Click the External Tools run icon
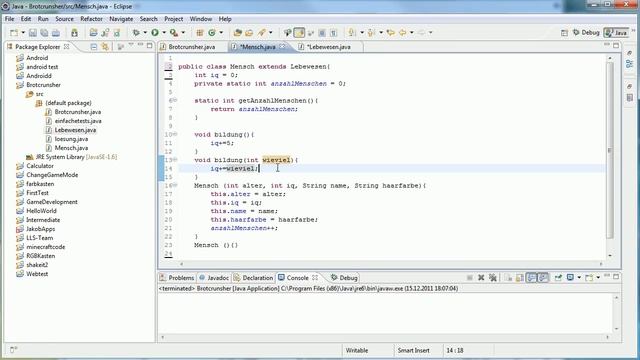Image resolution: width=640 pixels, height=360 pixels. [174, 33]
